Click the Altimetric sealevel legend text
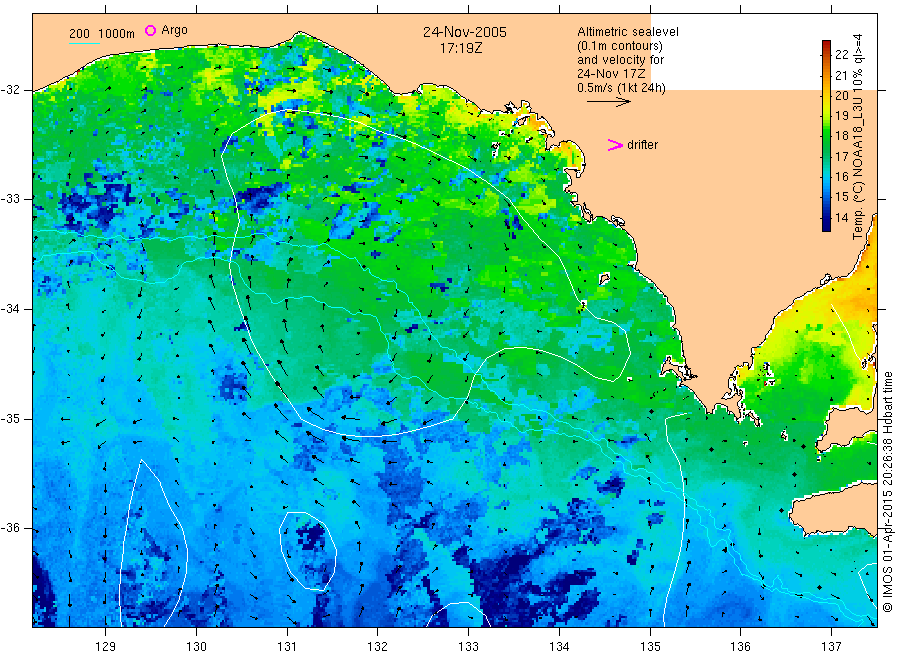The image size is (900, 660). [x=628, y=32]
